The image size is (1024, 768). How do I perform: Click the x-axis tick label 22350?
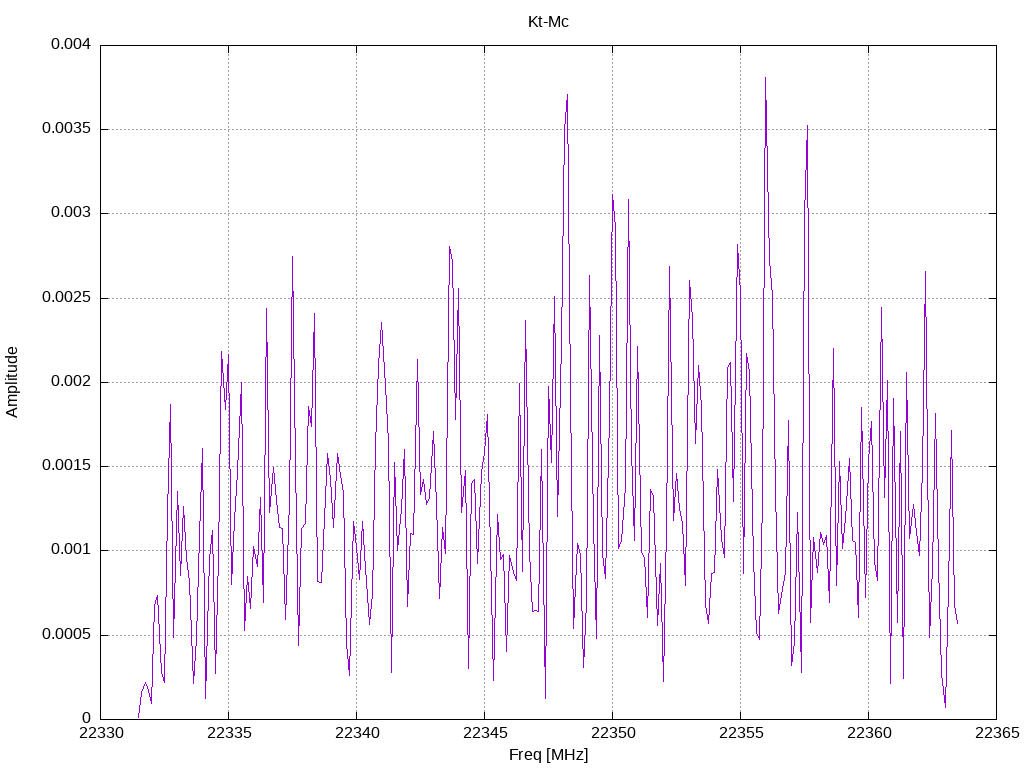coord(613,733)
